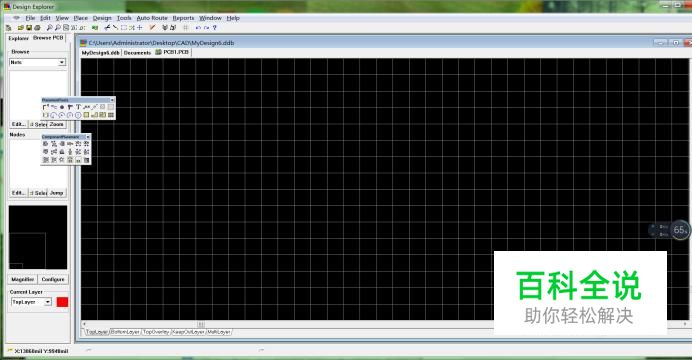Click the green 3D board view icon
The image size is (692, 360).
click(95, 28)
